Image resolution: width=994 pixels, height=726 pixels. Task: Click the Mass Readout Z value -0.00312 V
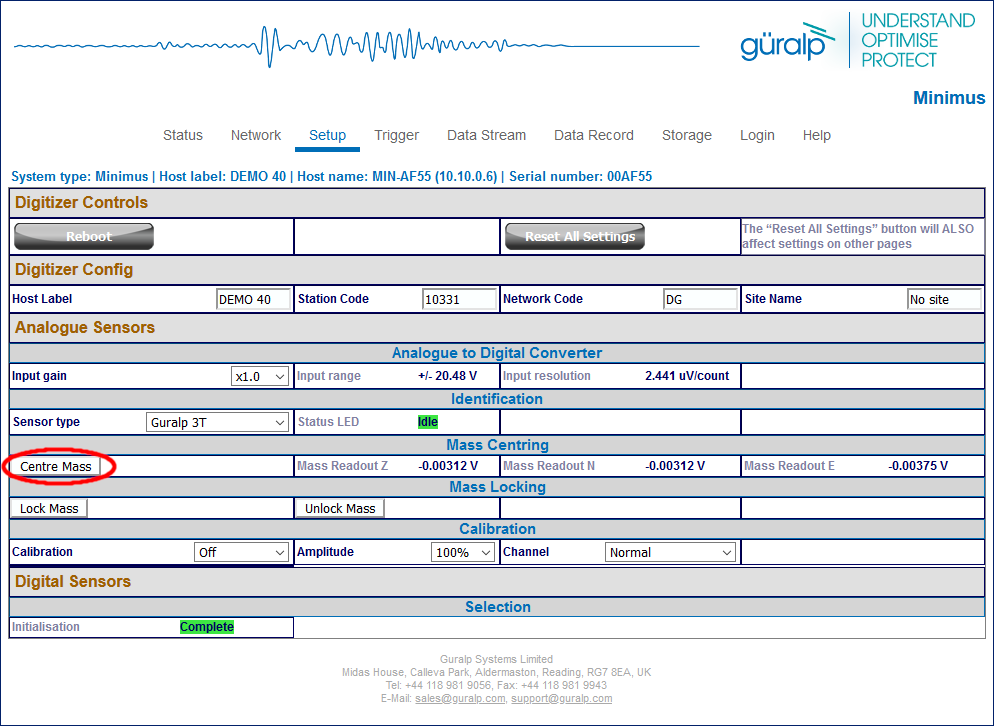click(x=448, y=466)
